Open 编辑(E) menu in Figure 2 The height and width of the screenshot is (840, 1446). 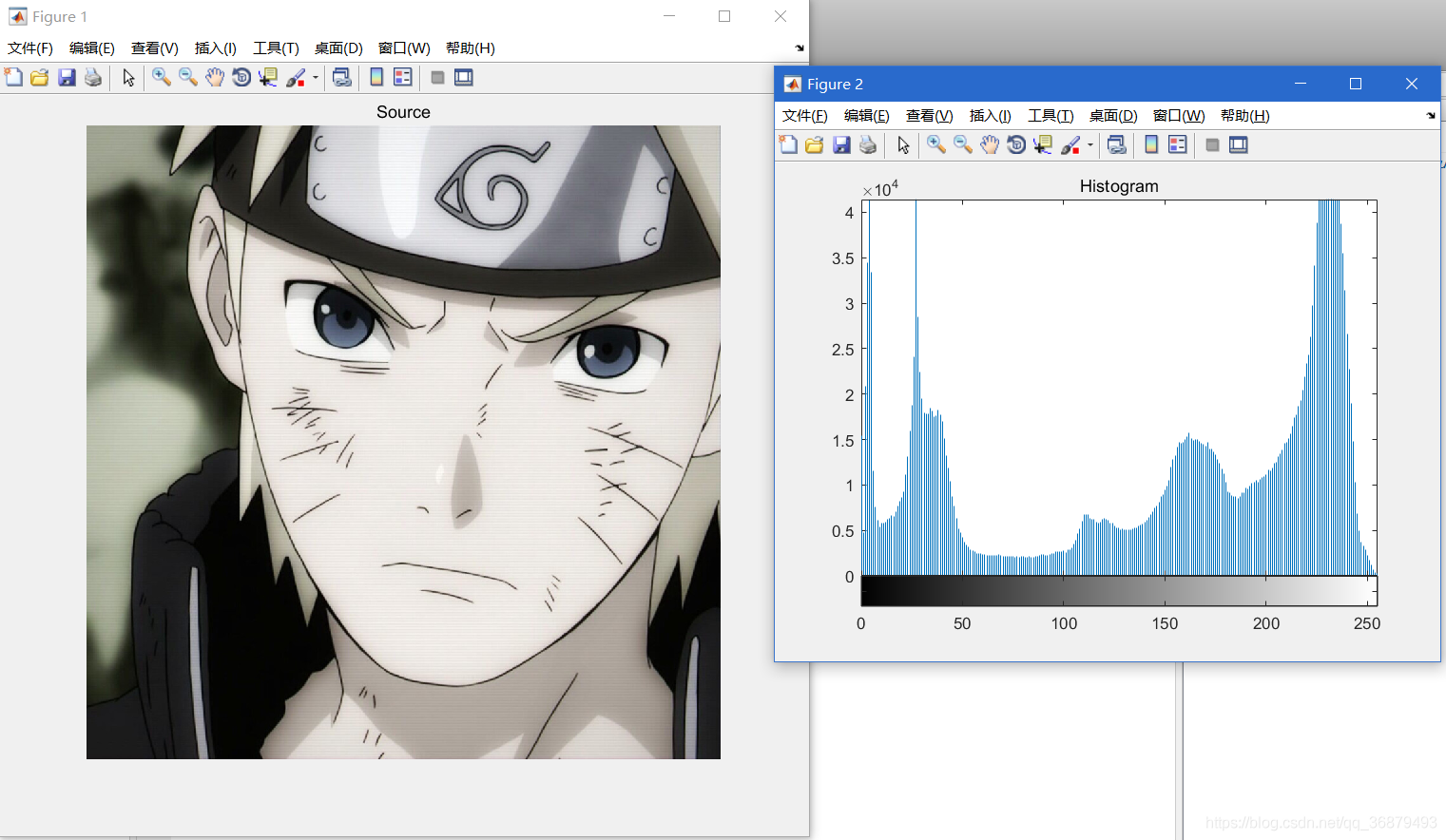click(x=867, y=116)
